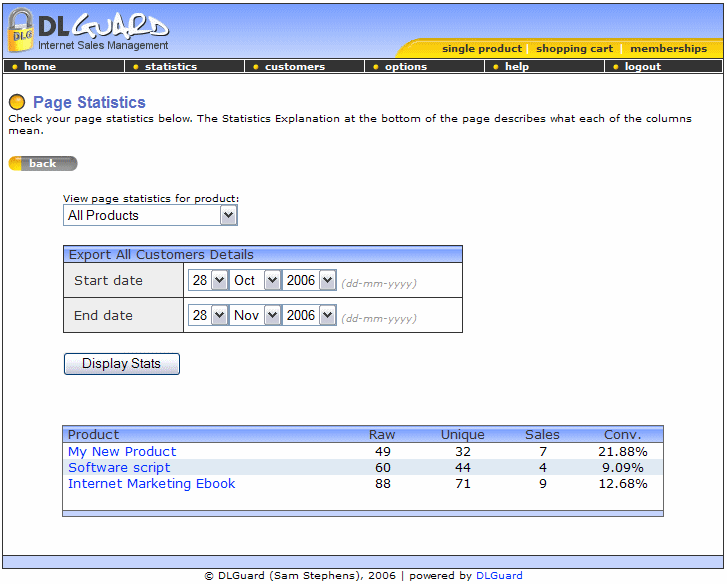The width and height of the screenshot is (727, 584).
Task: Open the My New Product link
Action: [122, 452]
